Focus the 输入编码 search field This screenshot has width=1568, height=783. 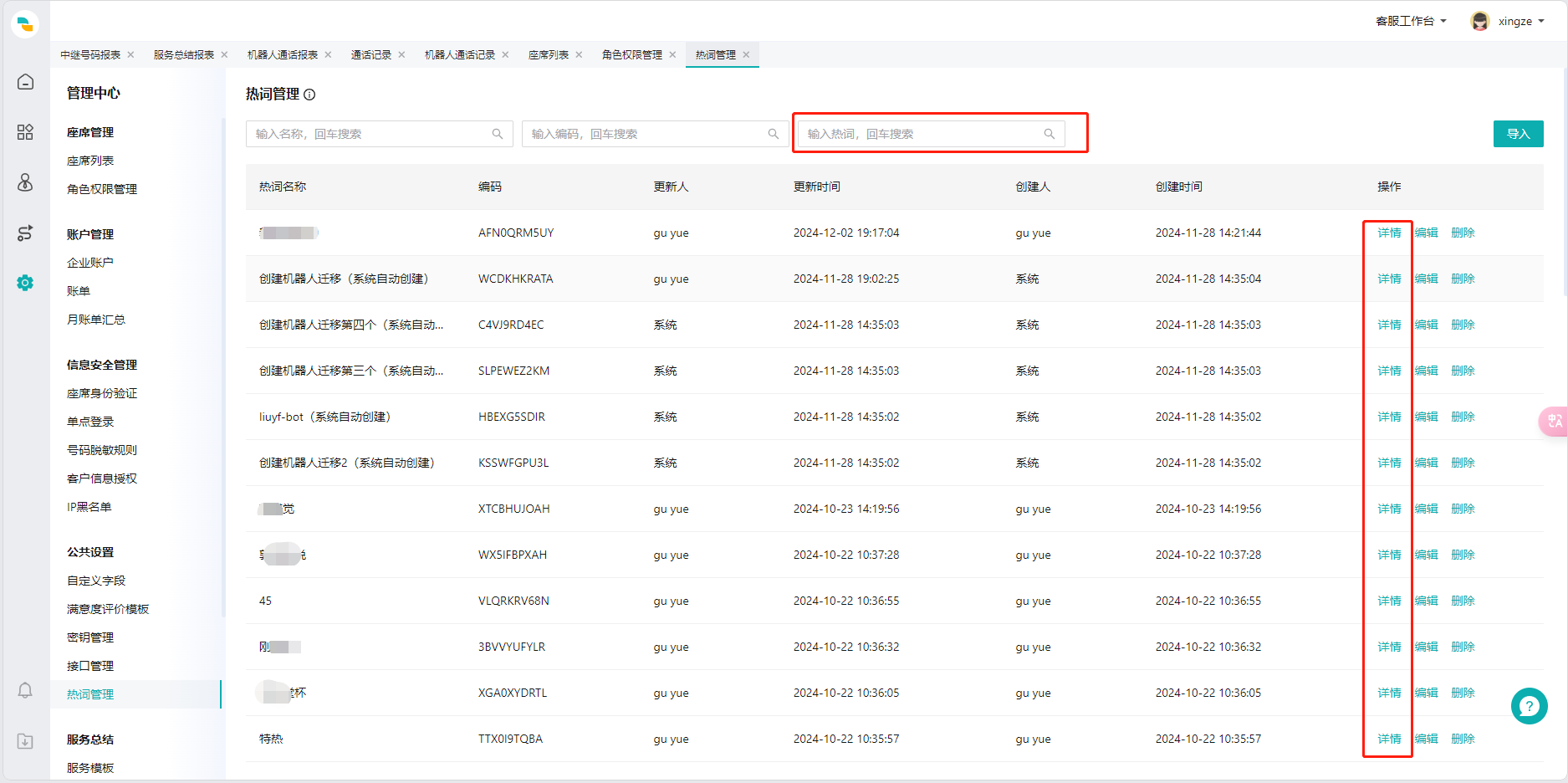pyautogui.click(x=656, y=134)
